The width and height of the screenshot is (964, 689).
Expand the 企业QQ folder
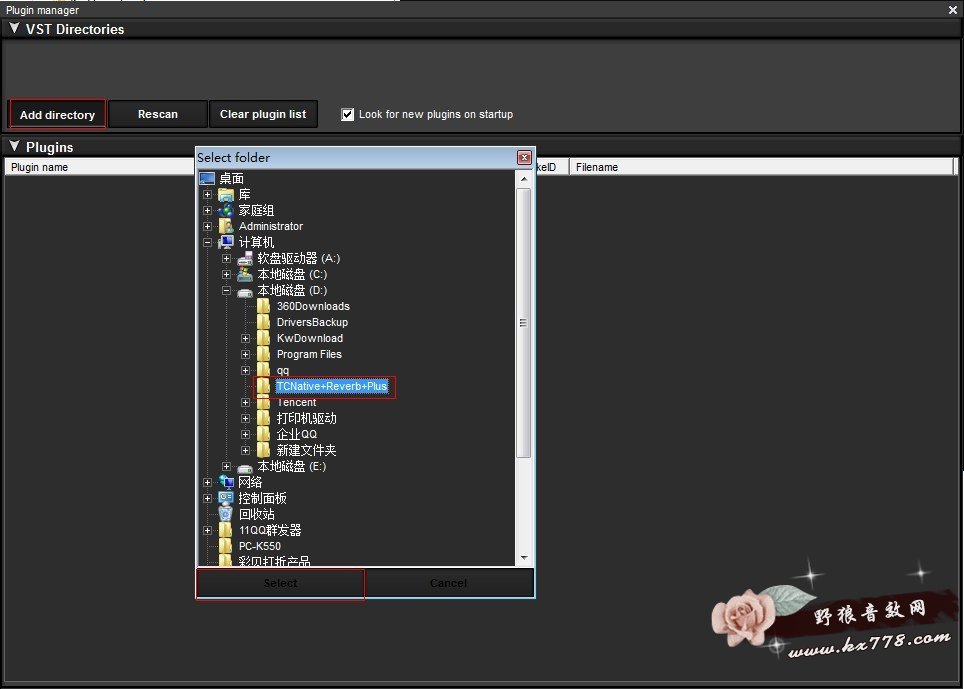point(245,434)
